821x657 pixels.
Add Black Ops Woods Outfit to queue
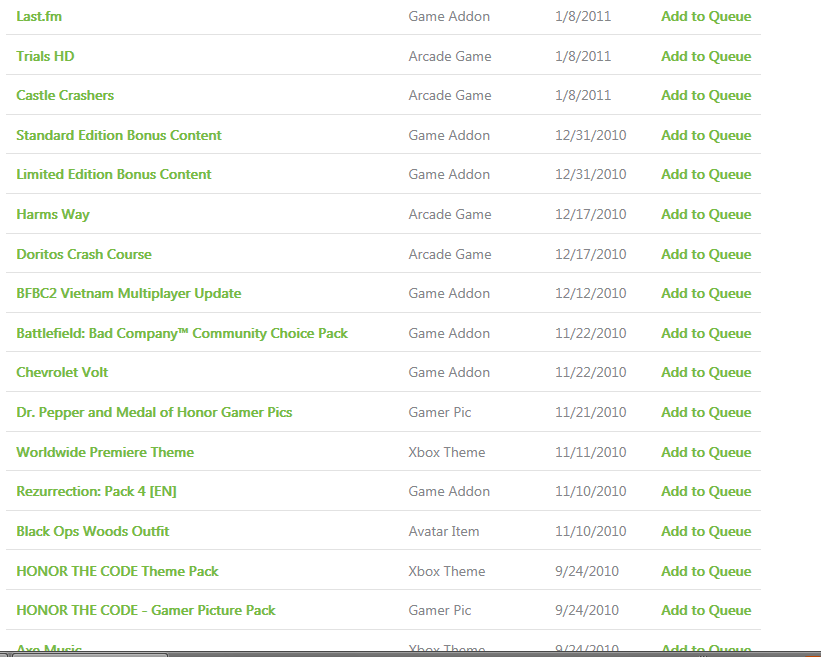click(706, 531)
